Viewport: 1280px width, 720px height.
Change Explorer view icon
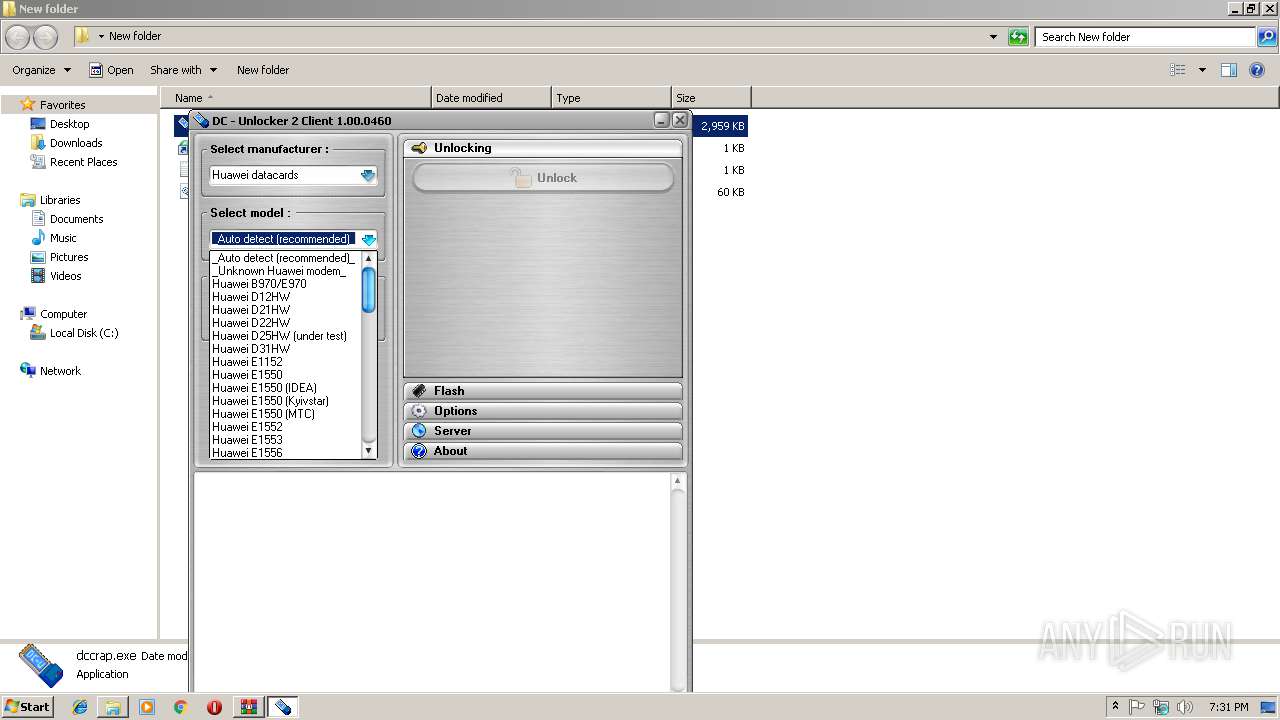pos(1178,70)
